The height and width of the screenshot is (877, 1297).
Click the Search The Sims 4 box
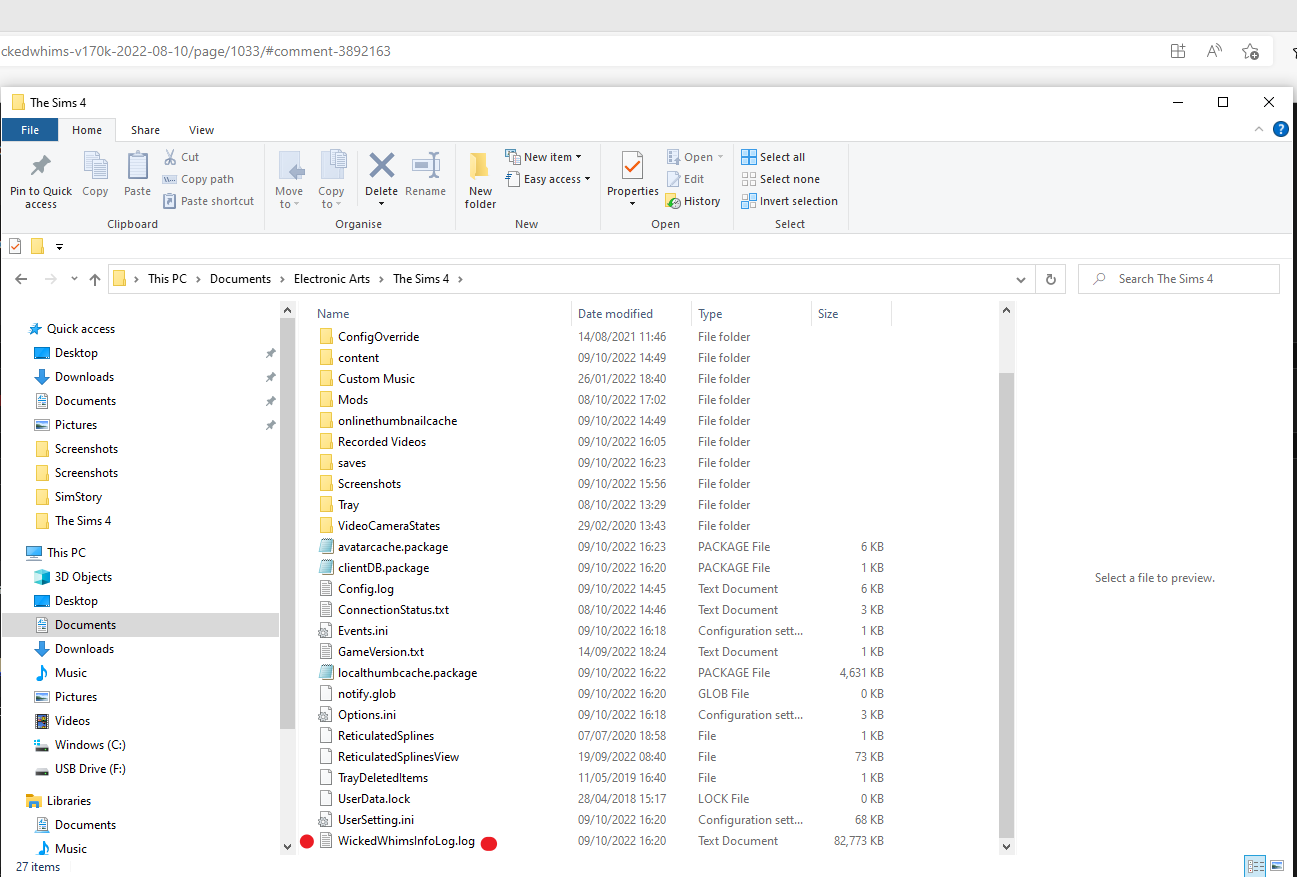pos(1179,279)
